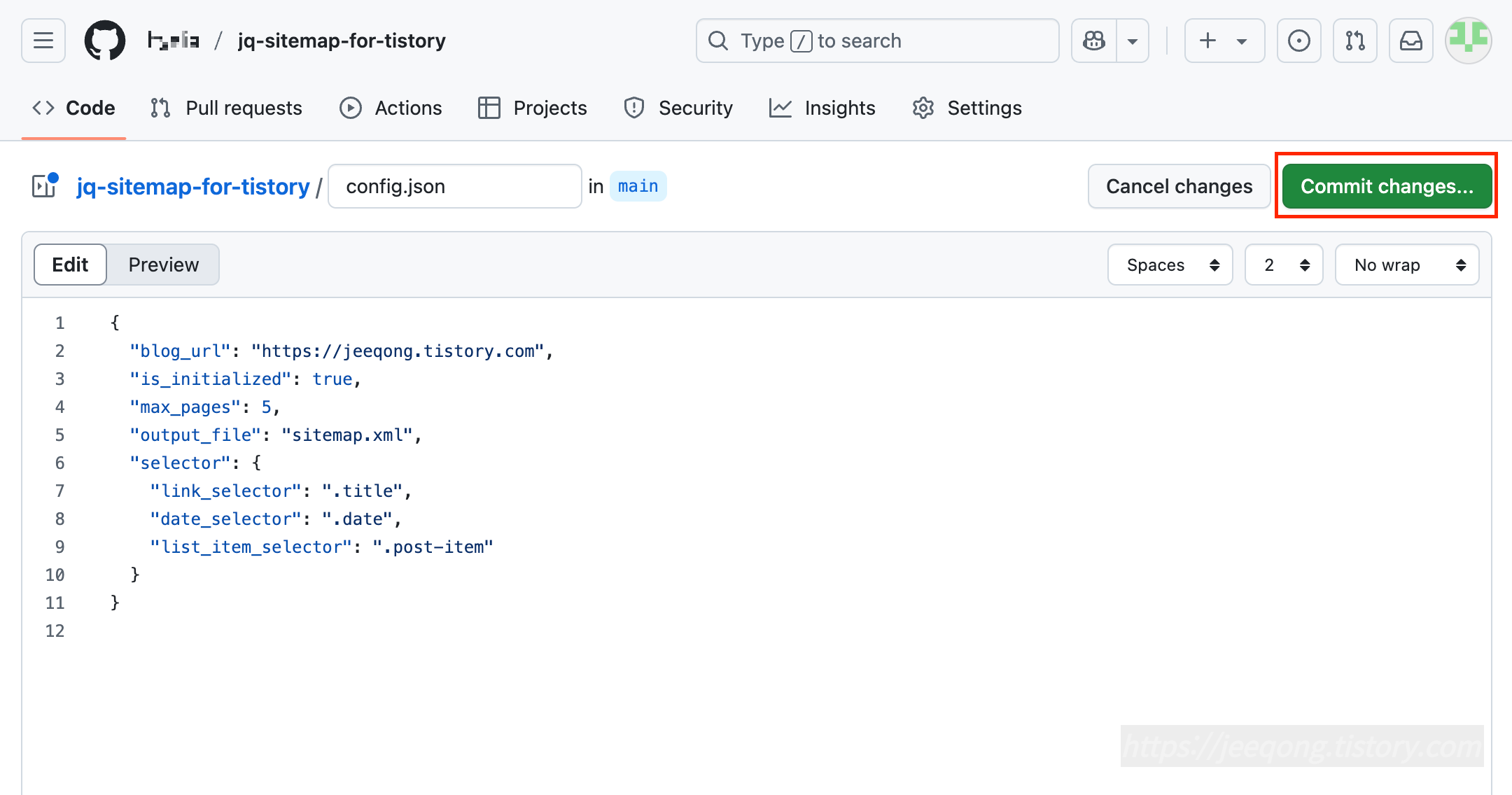Image resolution: width=1512 pixels, height=795 pixels.
Task: Select the Edit mode toggle
Action: pos(70,265)
